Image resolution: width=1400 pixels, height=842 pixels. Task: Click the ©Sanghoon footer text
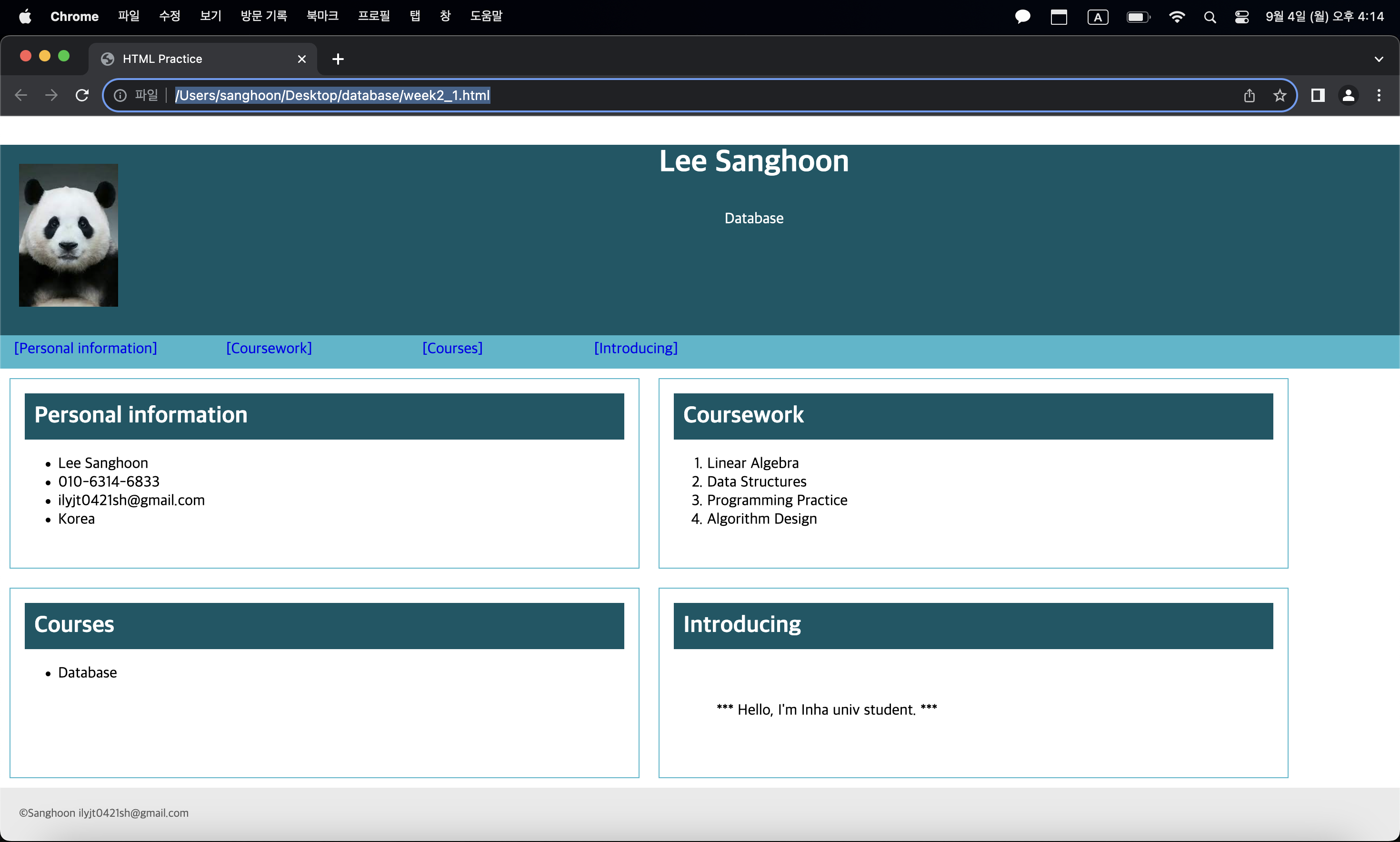(104, 813)
